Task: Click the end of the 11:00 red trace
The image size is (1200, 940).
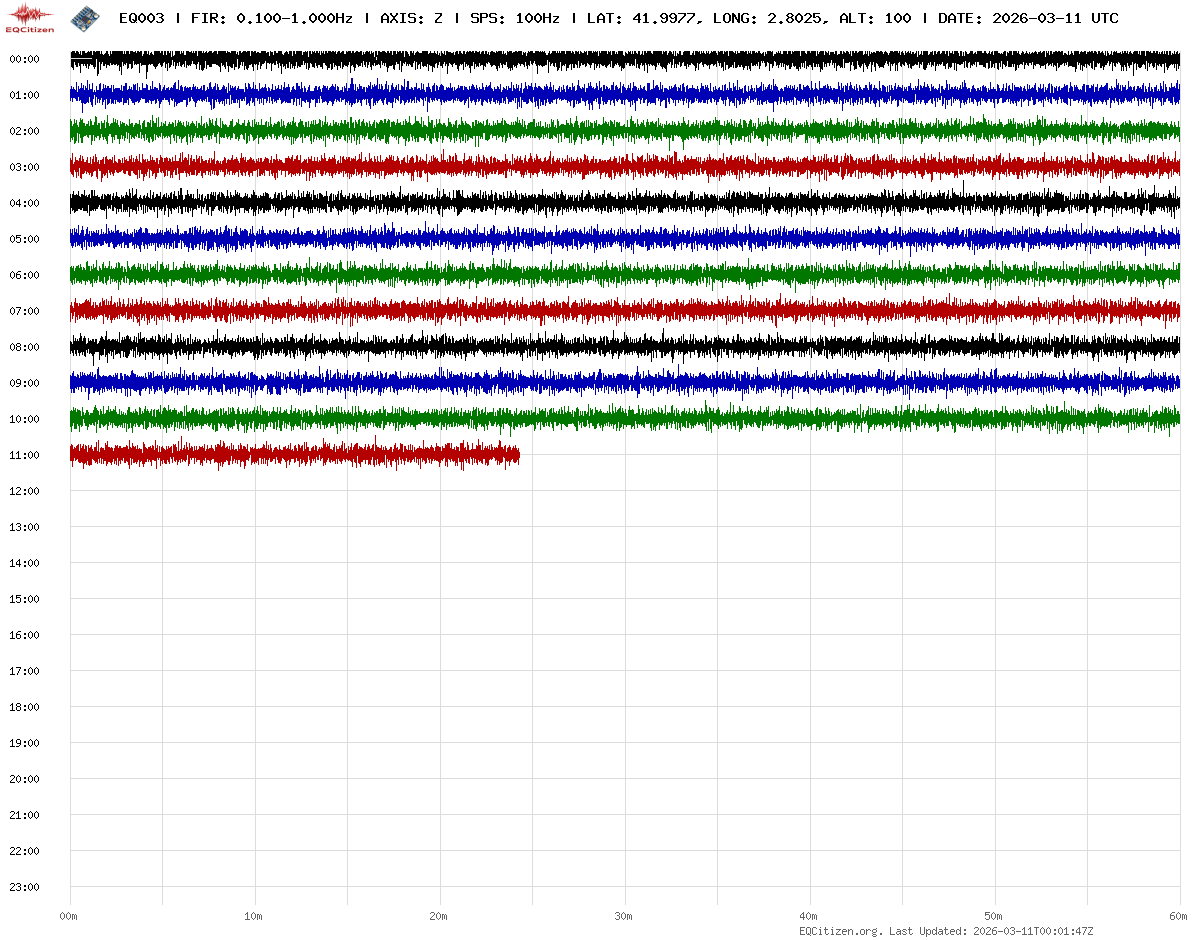Action: (517, 455)
